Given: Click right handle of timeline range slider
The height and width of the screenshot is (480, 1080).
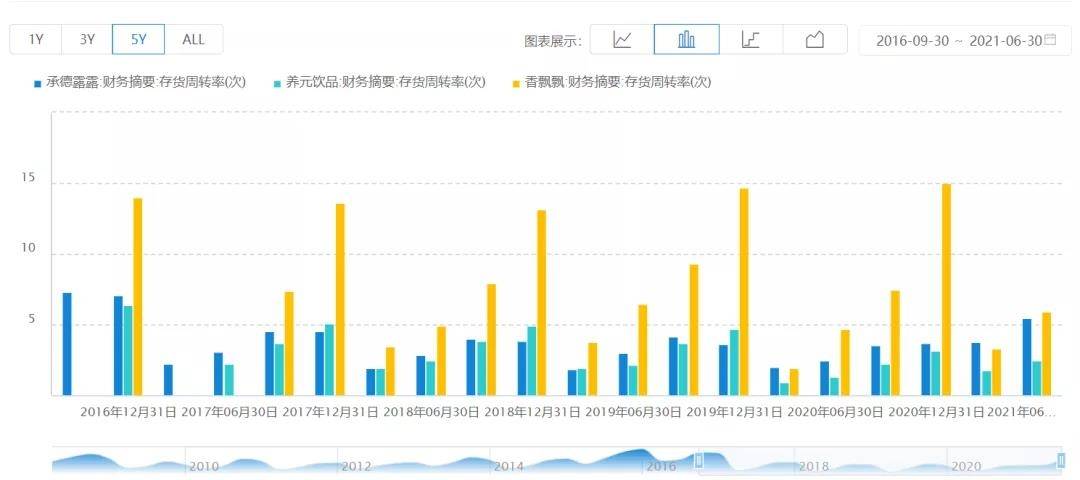Looking at the screenshot, I should pyautogui.click(x=1061, y=460).
